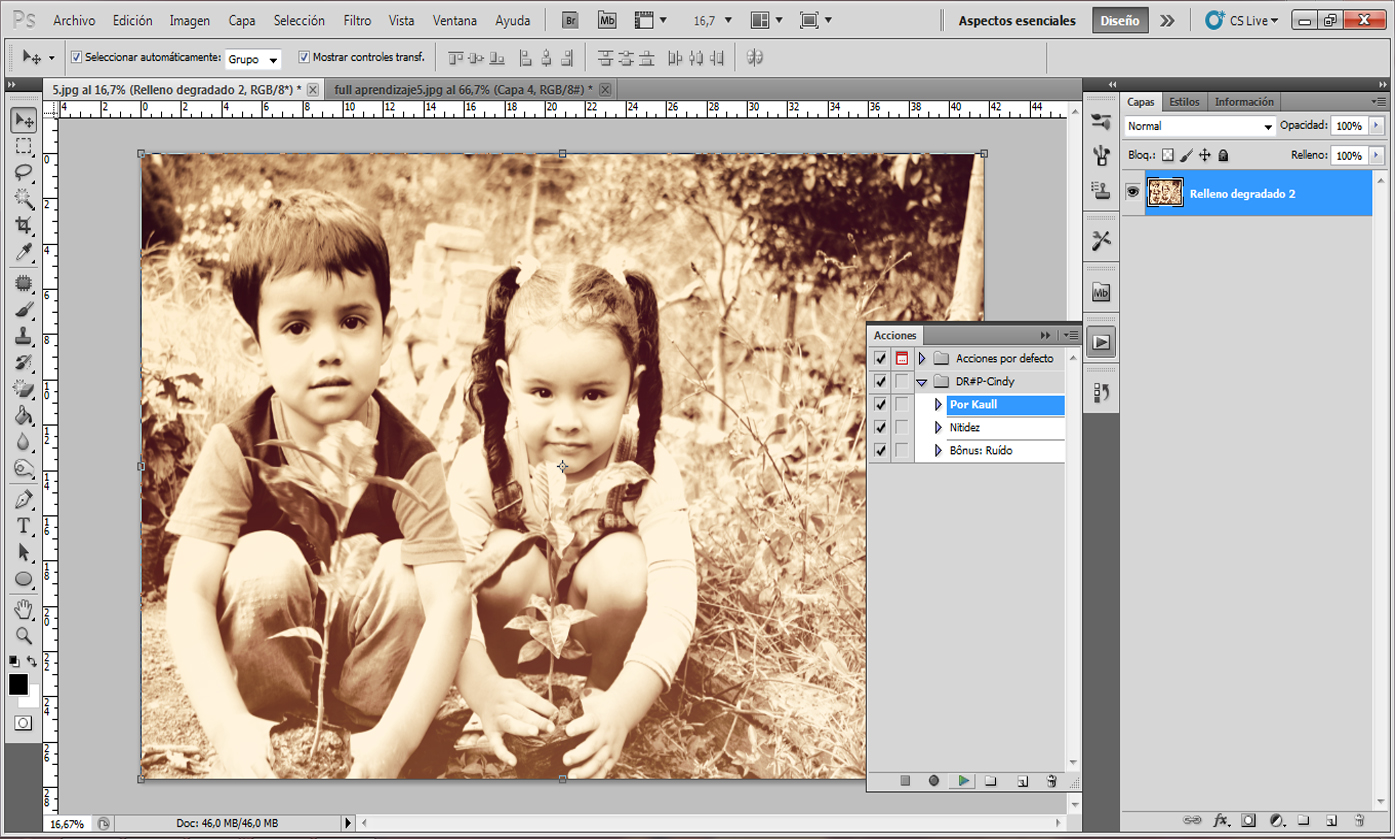Click Aspectos esenciales workspace button
Screen dimensions: 1395x839
tap(1017, 20)
